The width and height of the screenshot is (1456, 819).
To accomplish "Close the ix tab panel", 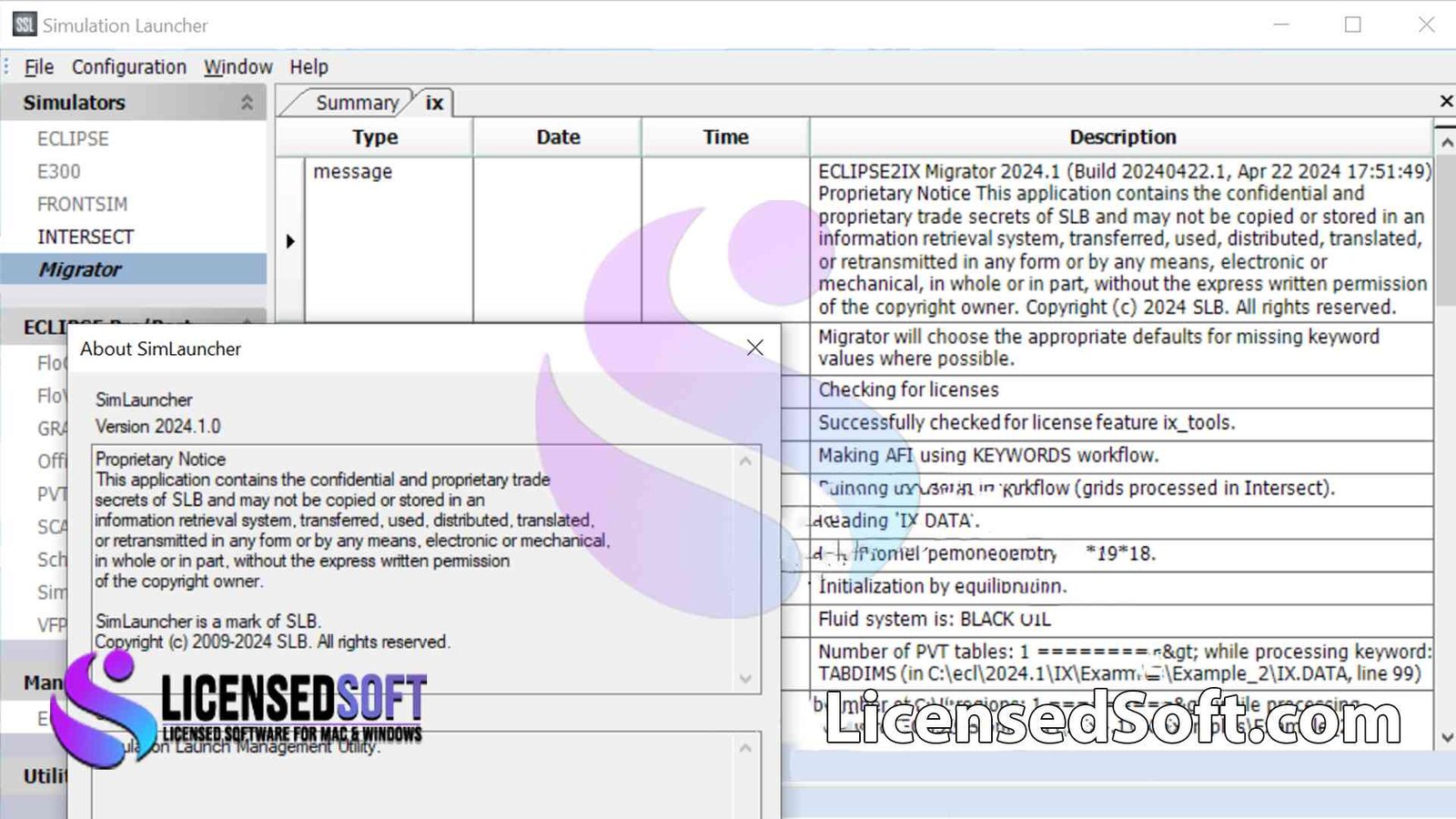I will (1446, 101).
